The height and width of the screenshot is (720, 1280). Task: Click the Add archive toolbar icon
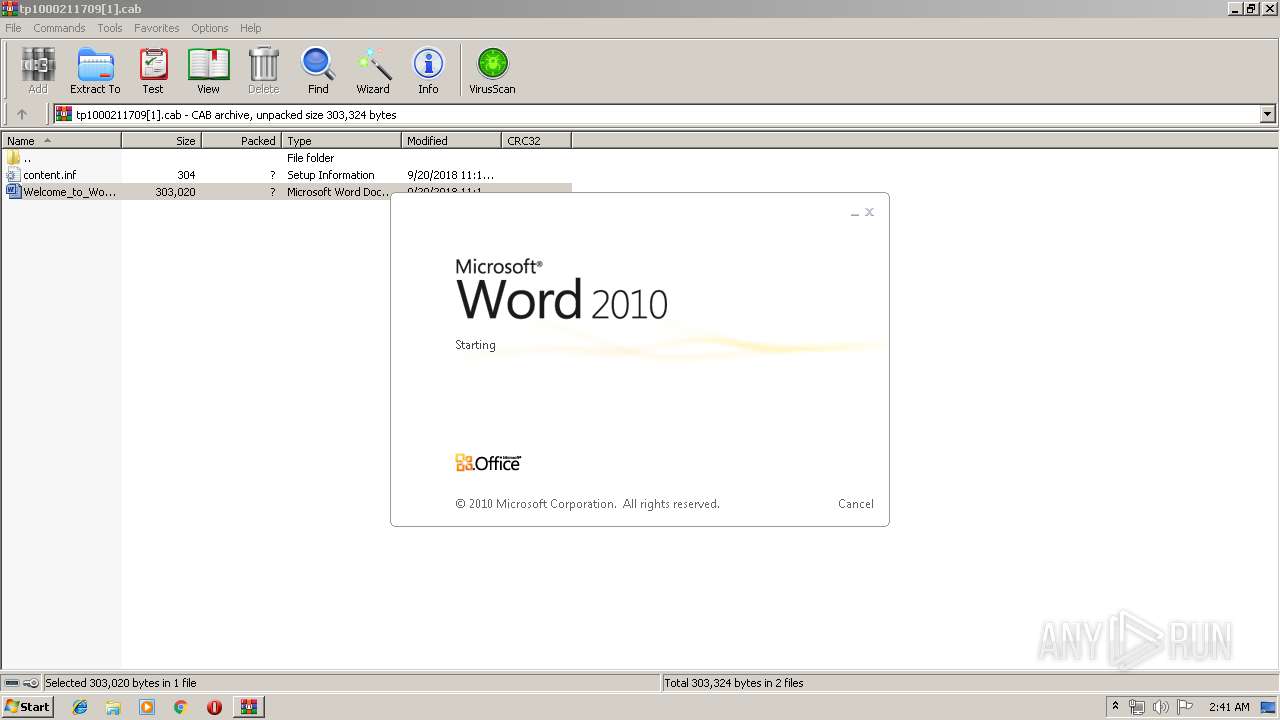[x=37, y=71]
